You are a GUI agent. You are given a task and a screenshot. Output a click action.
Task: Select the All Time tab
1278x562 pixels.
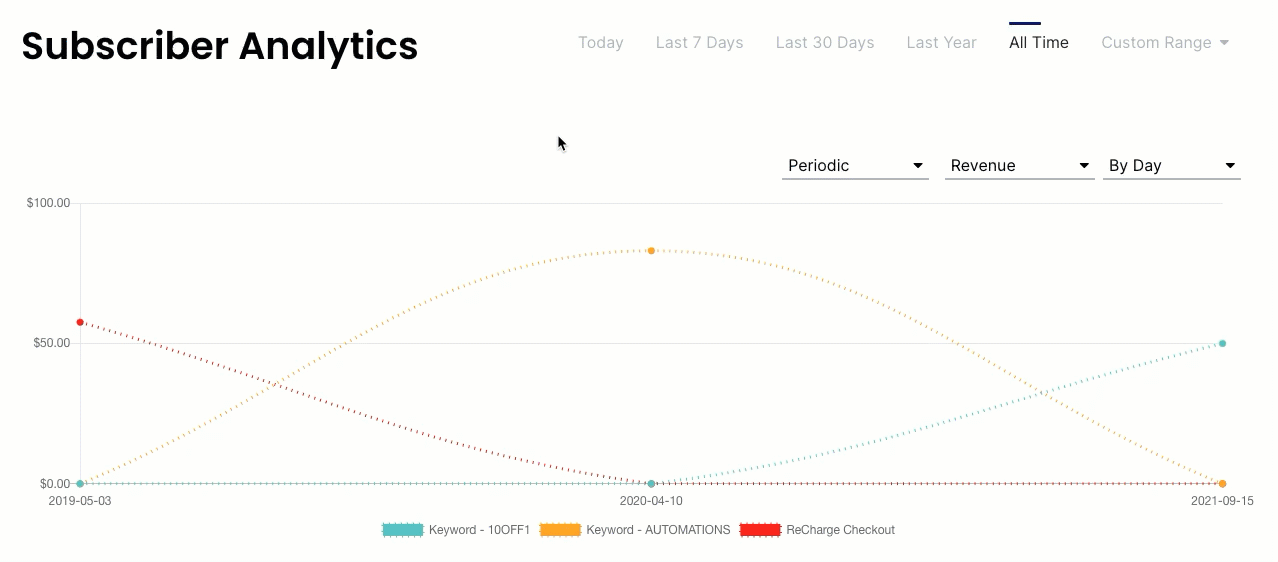1038,43
